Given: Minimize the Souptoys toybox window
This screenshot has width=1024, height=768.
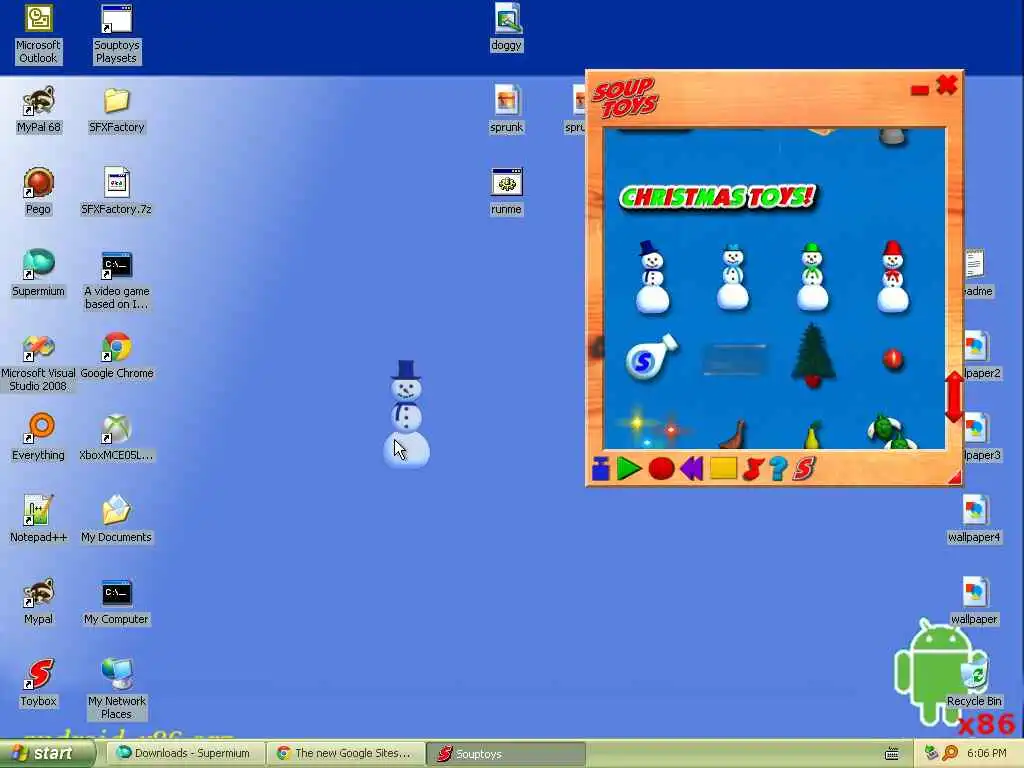Looking at the screenshot, I should [x=920, y=90].
